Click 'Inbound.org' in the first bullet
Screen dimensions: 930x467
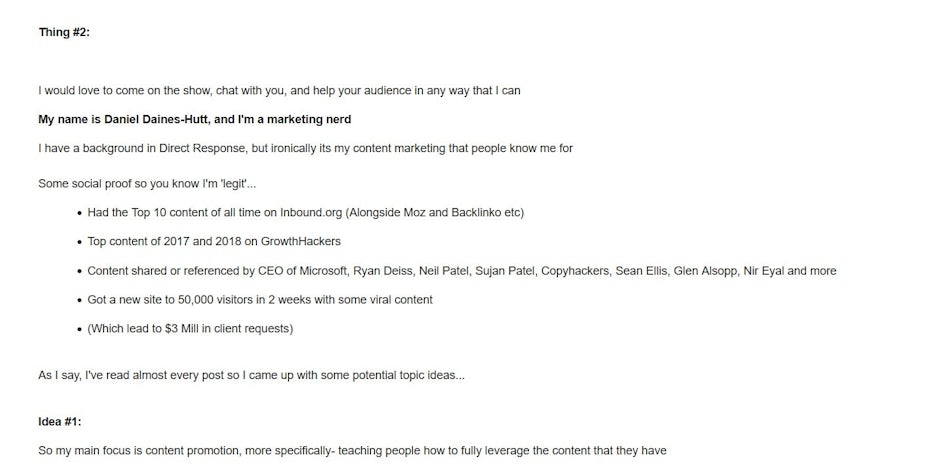click(x=313, y=213)
